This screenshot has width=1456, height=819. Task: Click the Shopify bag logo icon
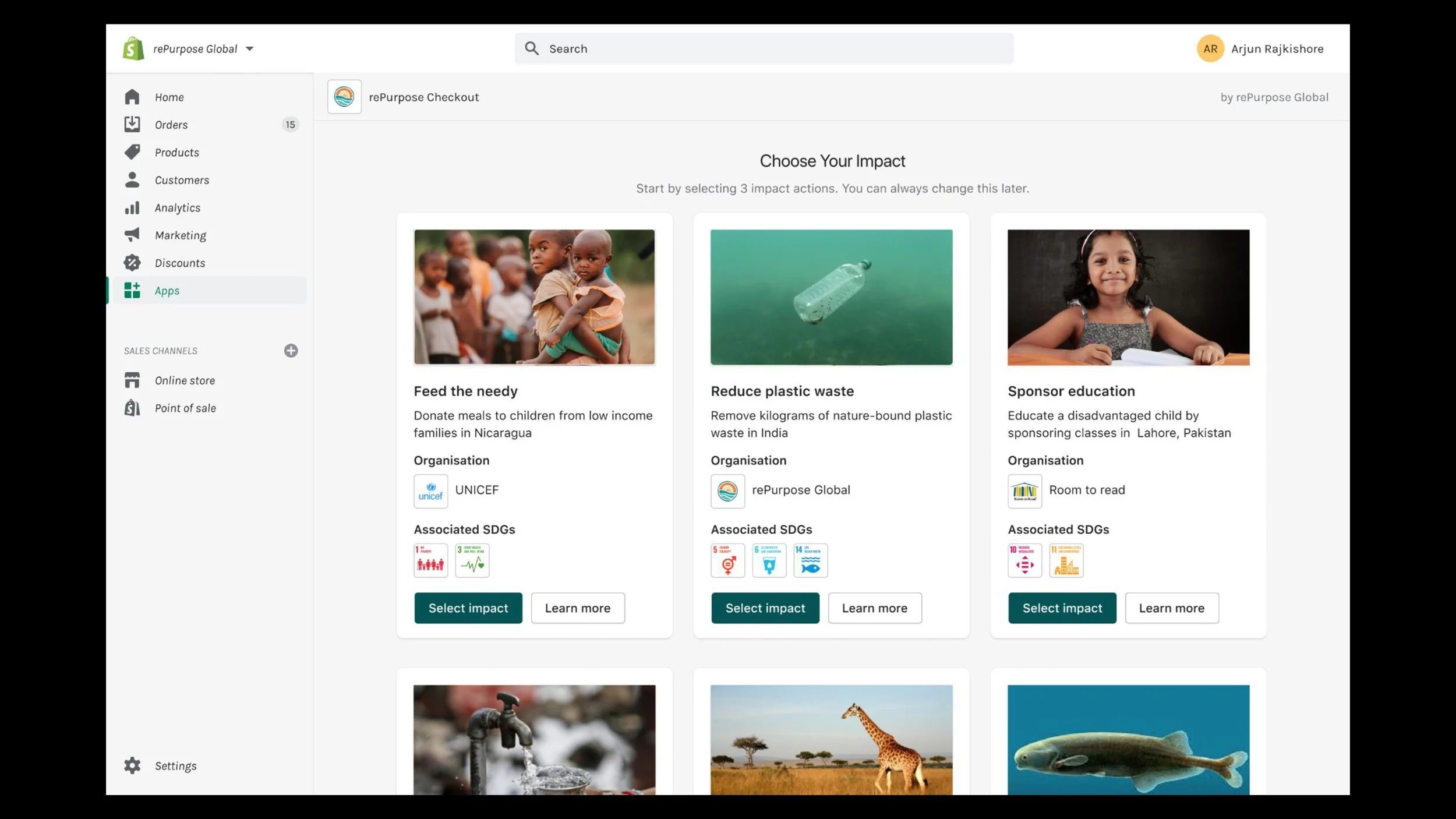[133, 48]
